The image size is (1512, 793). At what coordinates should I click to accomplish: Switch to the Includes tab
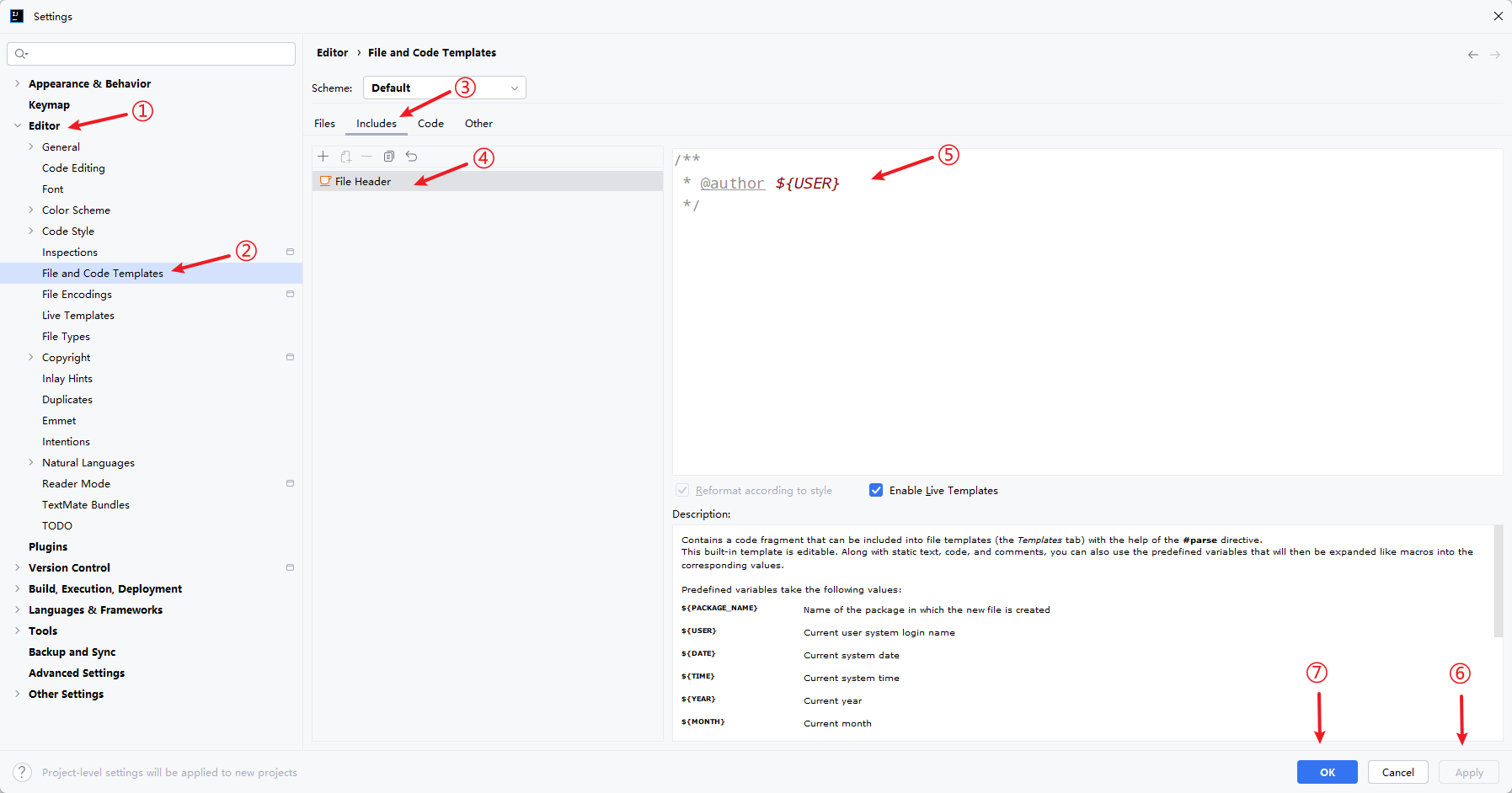coord(376,123)
